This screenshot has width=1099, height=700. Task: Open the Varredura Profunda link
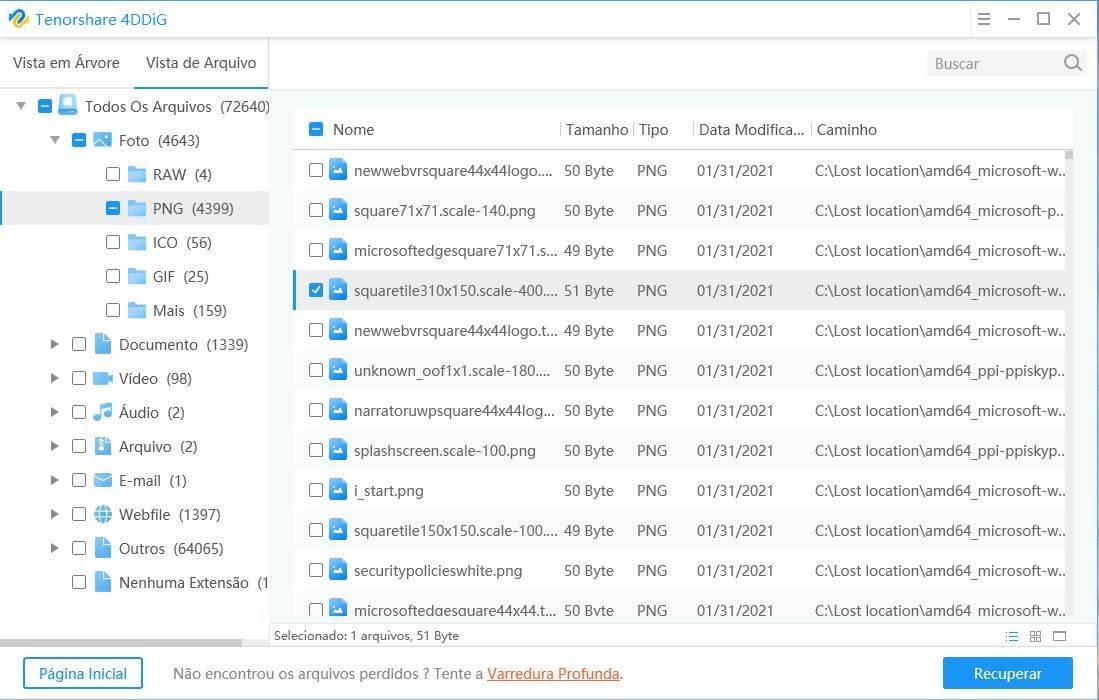point(553,674)
